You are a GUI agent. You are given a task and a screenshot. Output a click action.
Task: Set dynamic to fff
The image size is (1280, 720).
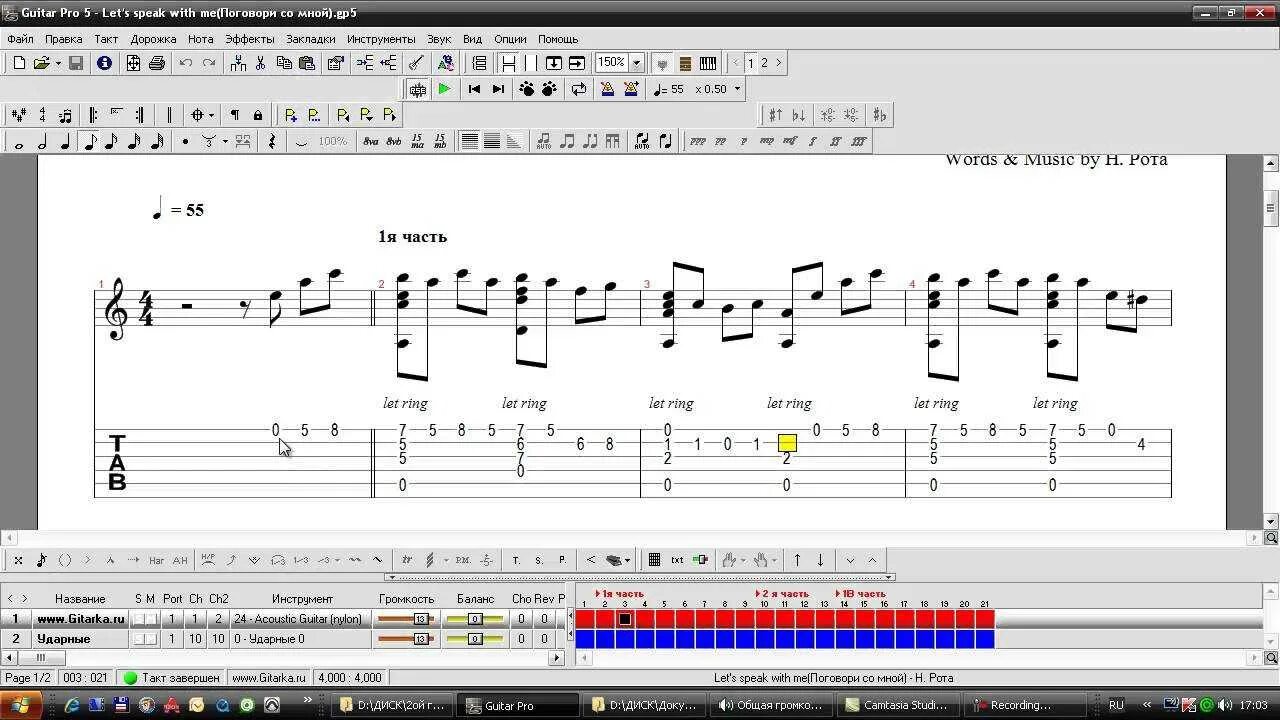(x=859, y=142)
